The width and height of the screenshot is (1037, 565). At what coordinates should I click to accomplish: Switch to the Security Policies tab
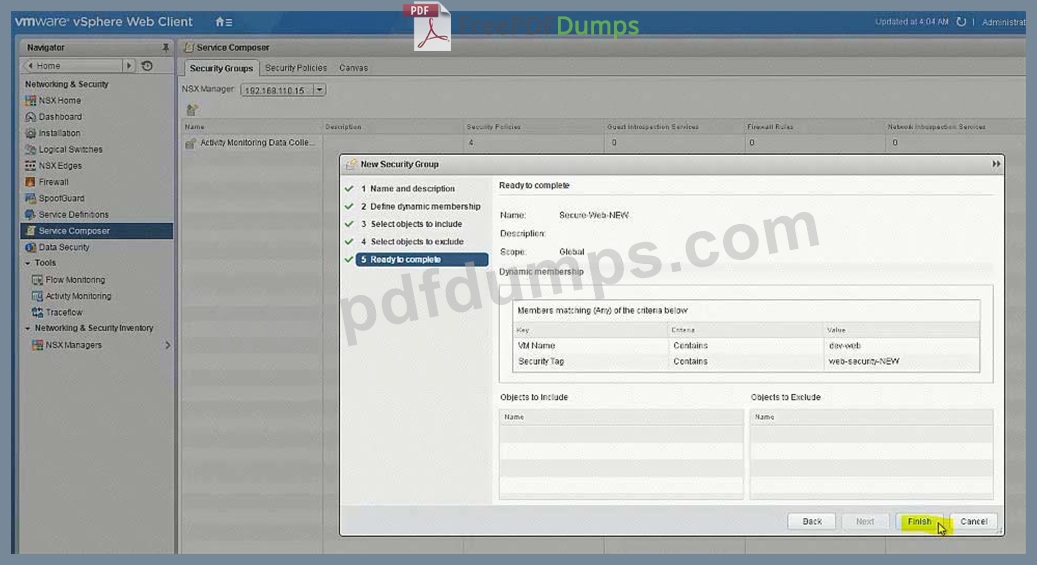296,67
